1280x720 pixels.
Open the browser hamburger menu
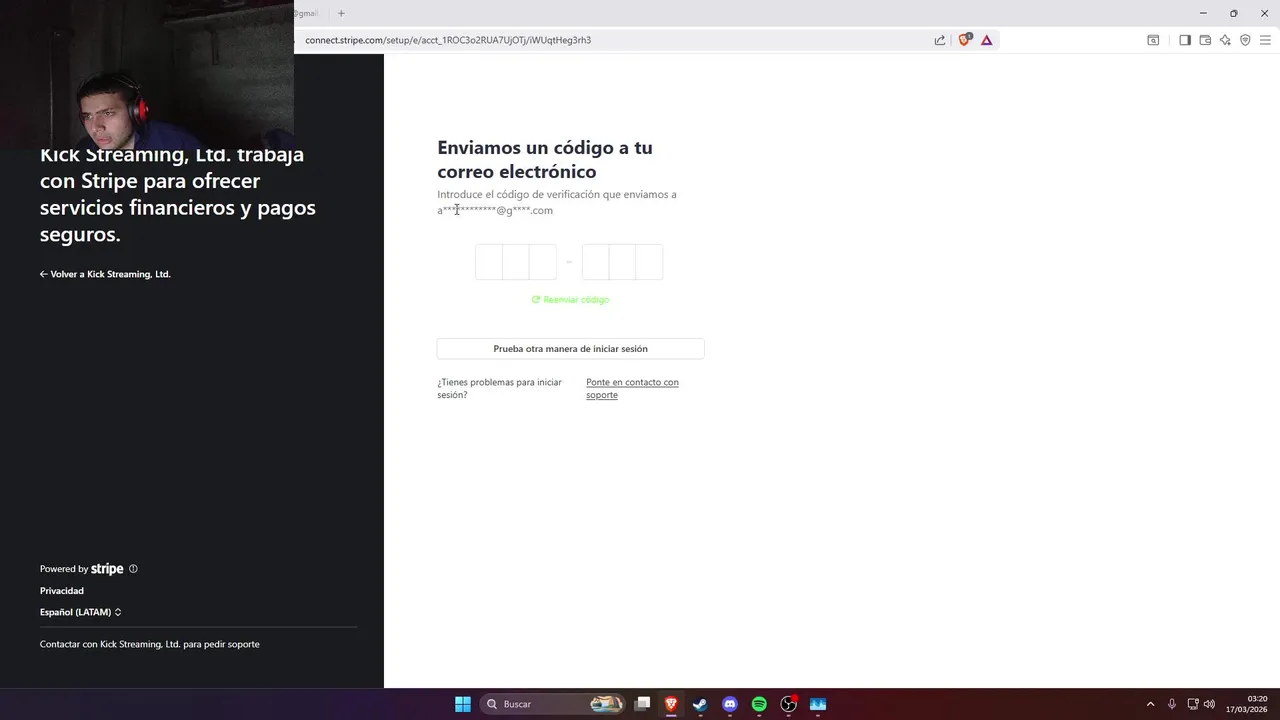[1265, 40]
